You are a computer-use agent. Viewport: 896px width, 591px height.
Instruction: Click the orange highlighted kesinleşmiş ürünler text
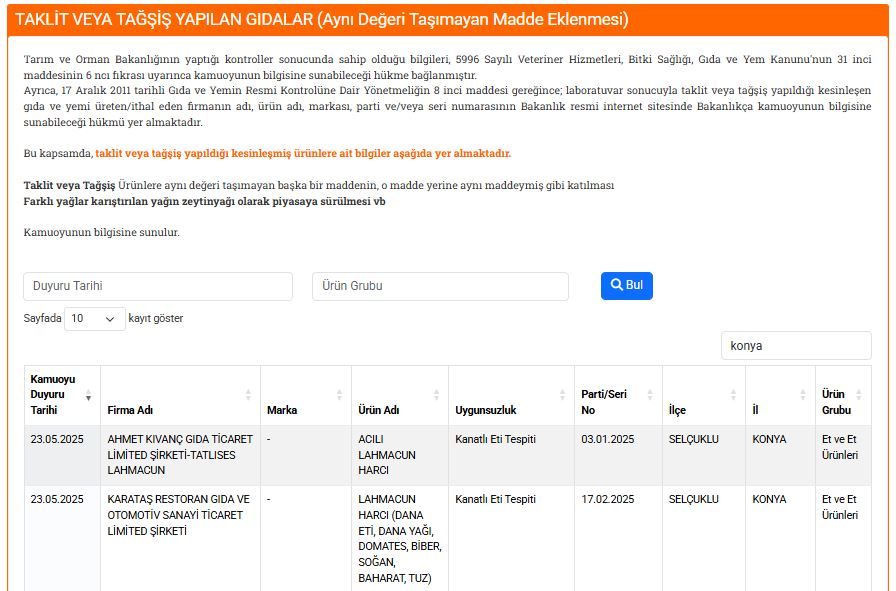[x=303, y=153]
